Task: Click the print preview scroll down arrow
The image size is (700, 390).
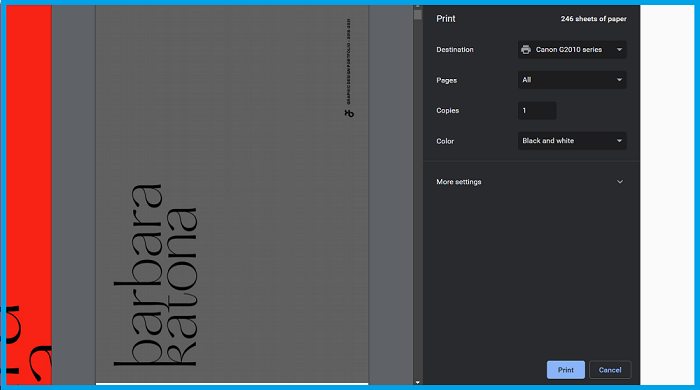Action: [417, 382]
